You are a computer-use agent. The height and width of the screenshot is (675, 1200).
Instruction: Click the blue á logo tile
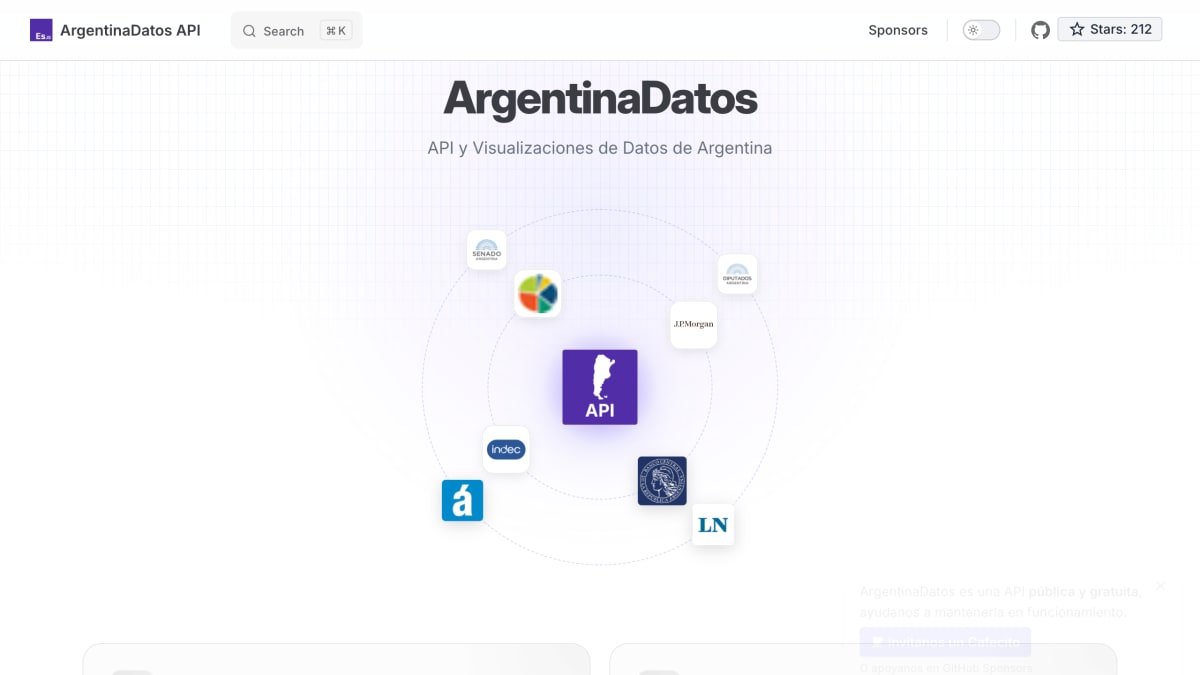(x=462, y=500)
